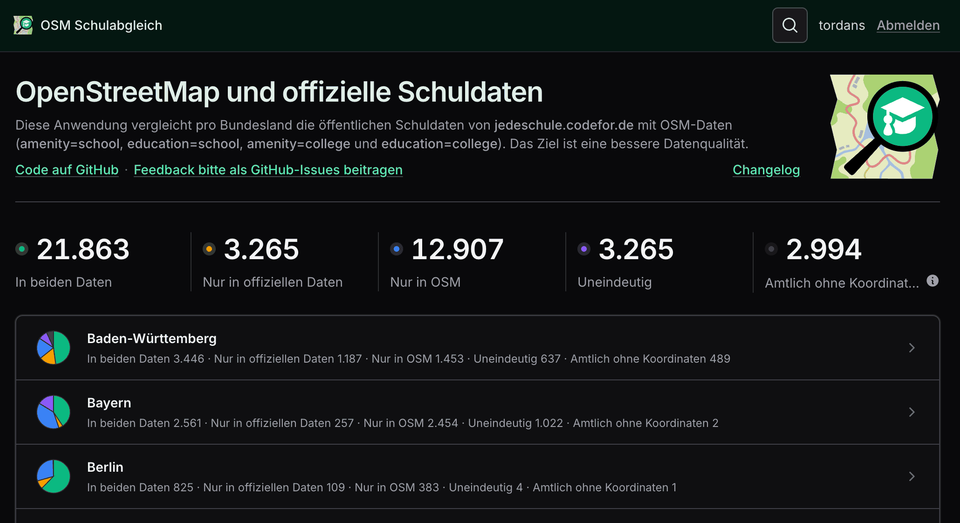Click the tordans username
This screenshot has width=960, height=523.
point(842,25)
